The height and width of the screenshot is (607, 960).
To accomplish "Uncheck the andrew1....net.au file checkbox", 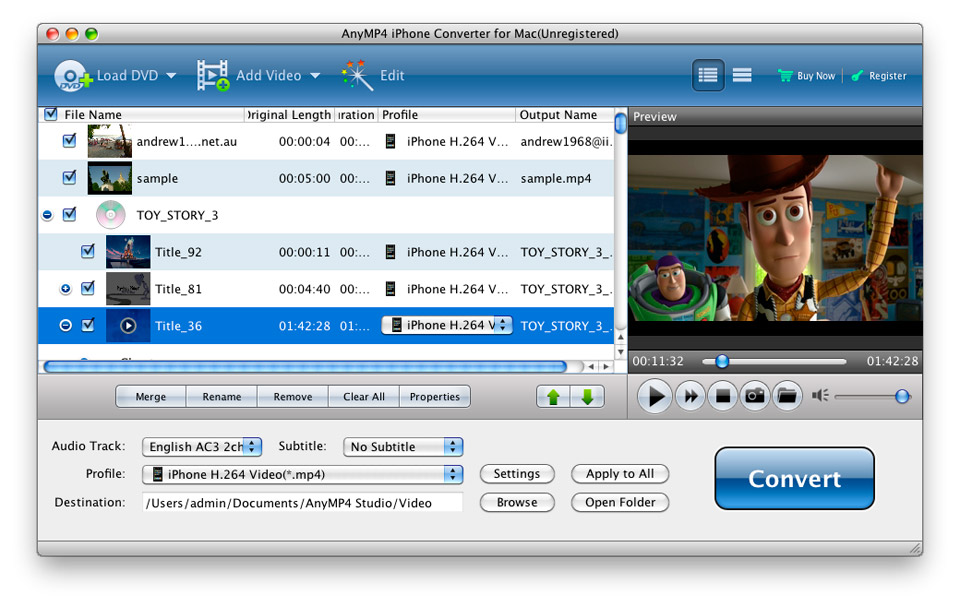I will pos(69,141).
